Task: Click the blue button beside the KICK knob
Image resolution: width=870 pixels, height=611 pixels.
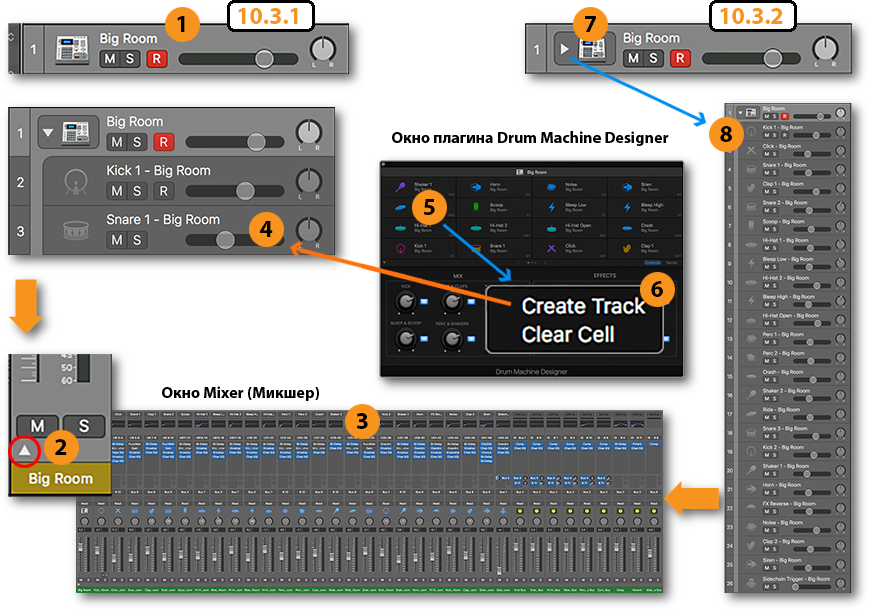Action: tap(424, 301)
